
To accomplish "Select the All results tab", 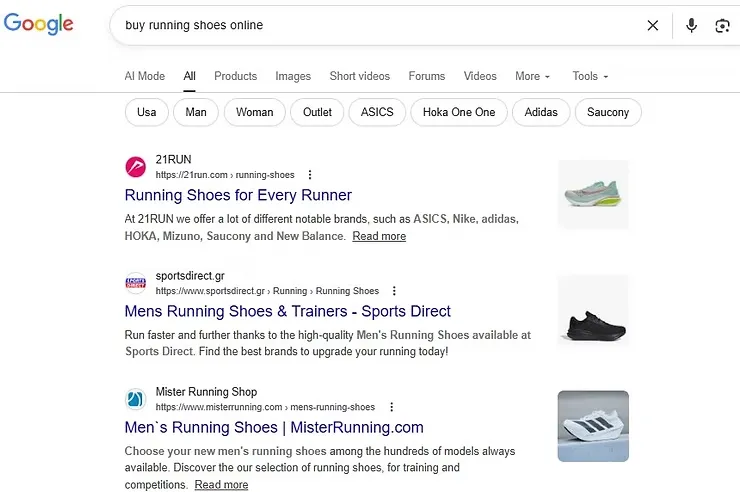I will point(190,76).
